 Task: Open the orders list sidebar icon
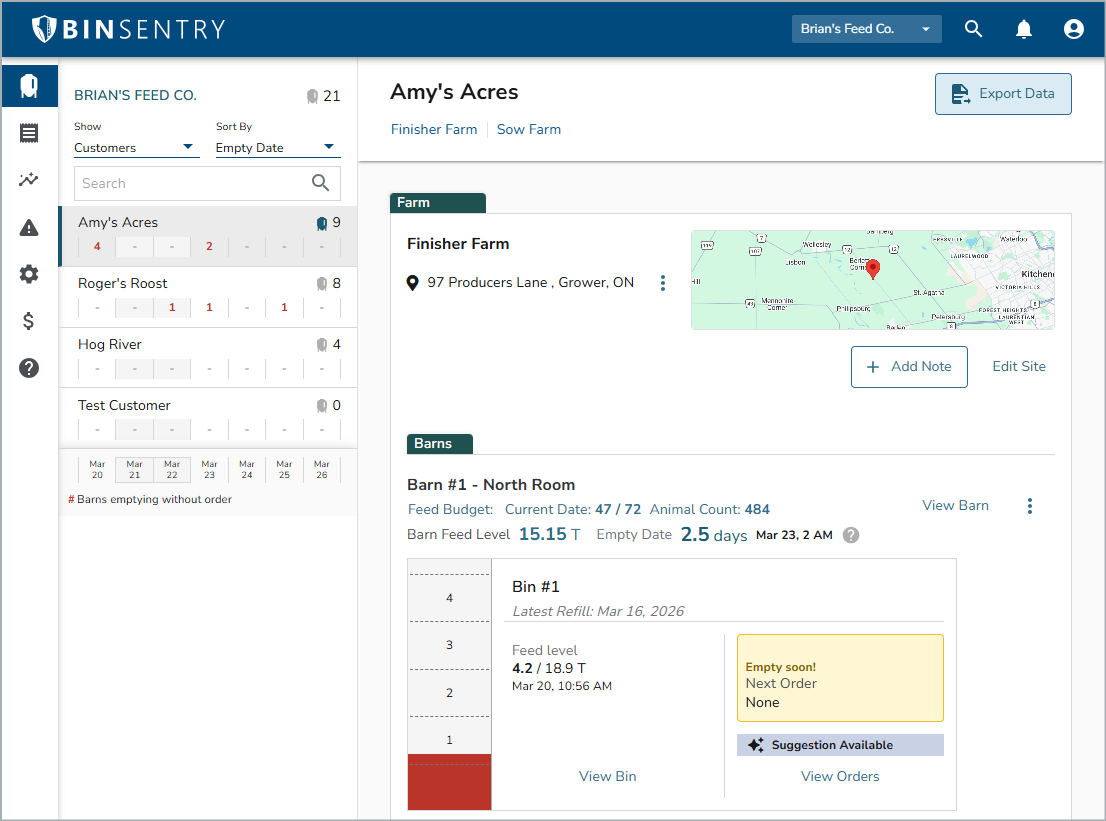(29, 133)
